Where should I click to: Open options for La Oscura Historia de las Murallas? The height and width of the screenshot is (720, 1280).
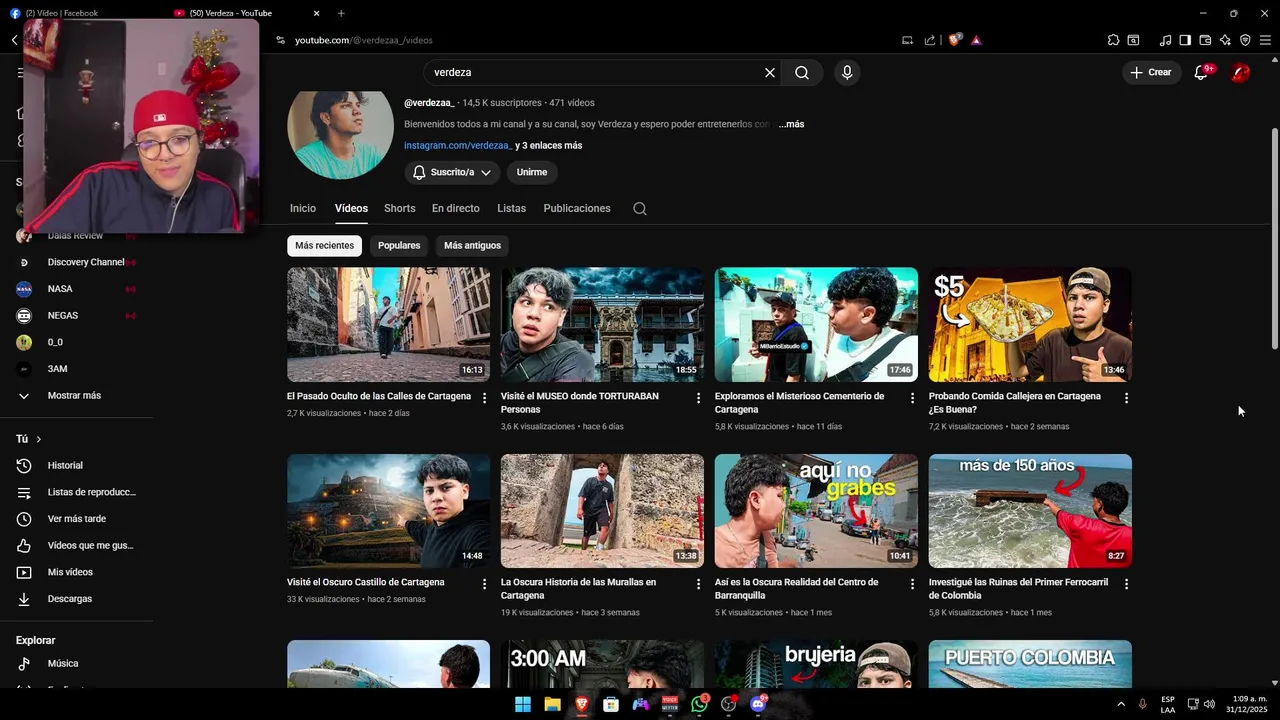pos(699,584)
